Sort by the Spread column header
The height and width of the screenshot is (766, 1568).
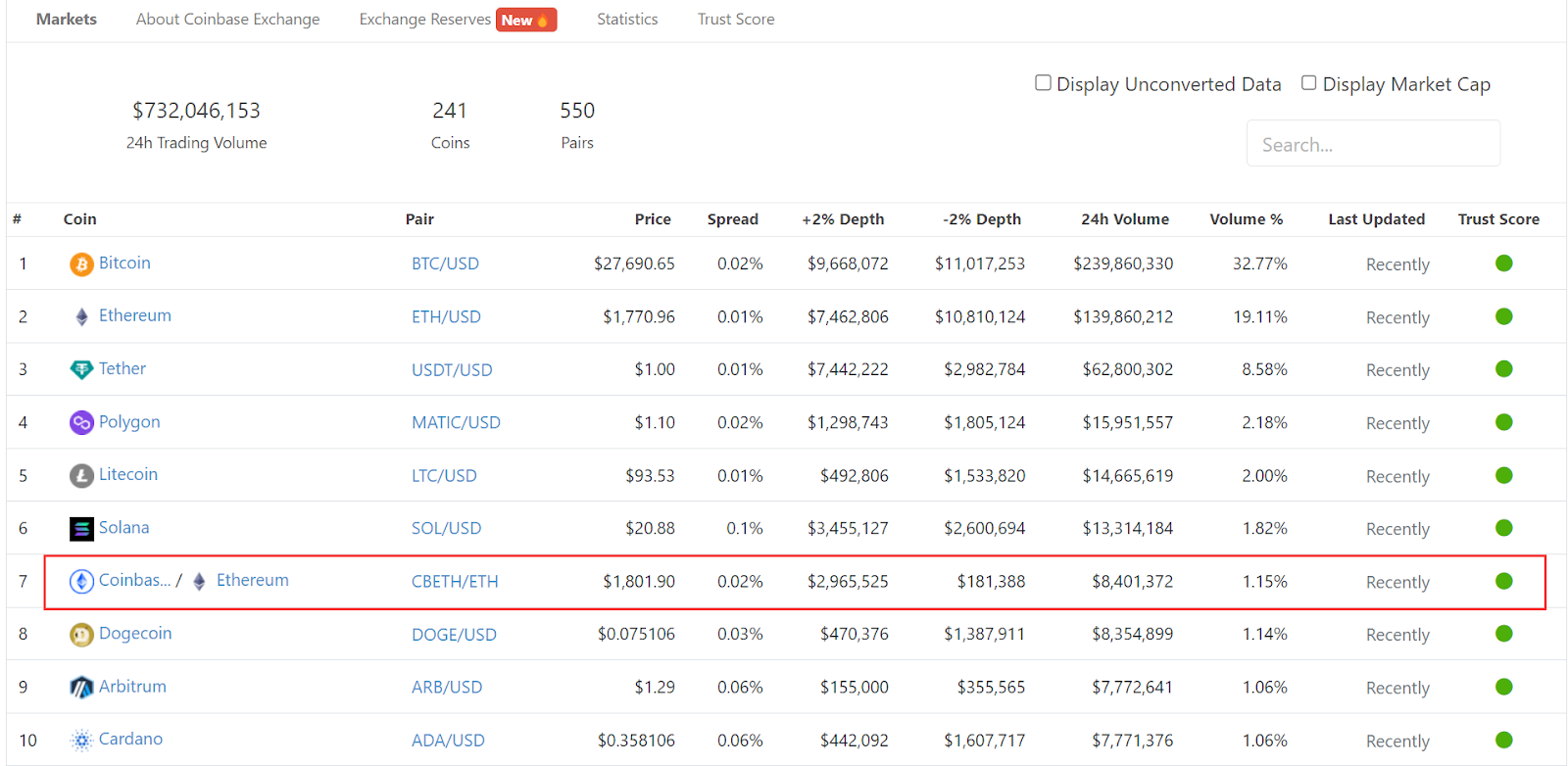pyautogui.click(x=733, y=219)
